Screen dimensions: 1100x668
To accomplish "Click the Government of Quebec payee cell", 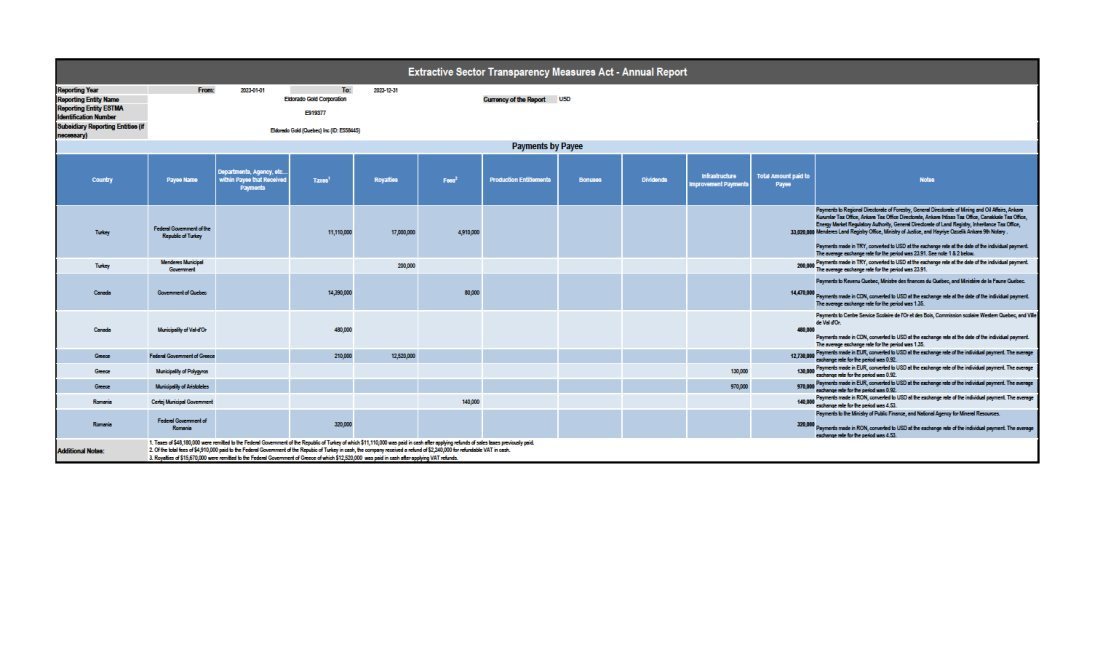I will coord(182,293).
